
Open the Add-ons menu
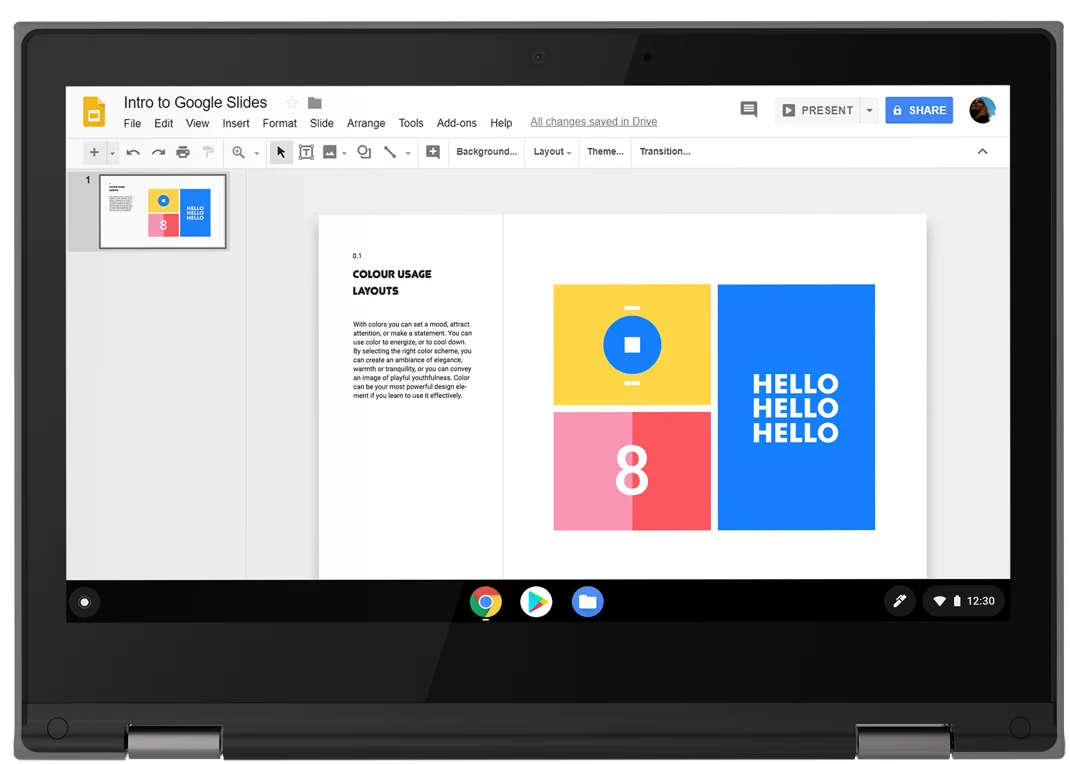pyautogui.click(x=456, y=123)
